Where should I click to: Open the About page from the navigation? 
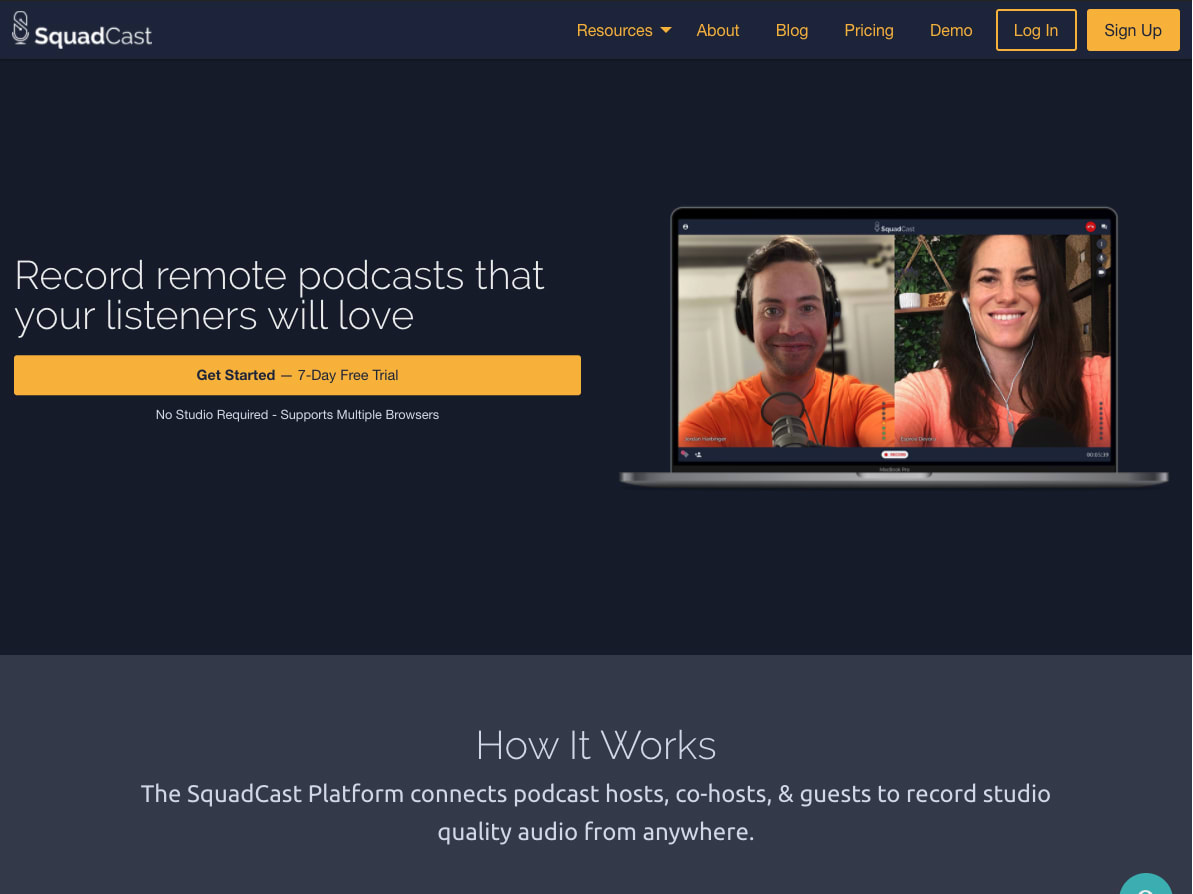(717, 30)
